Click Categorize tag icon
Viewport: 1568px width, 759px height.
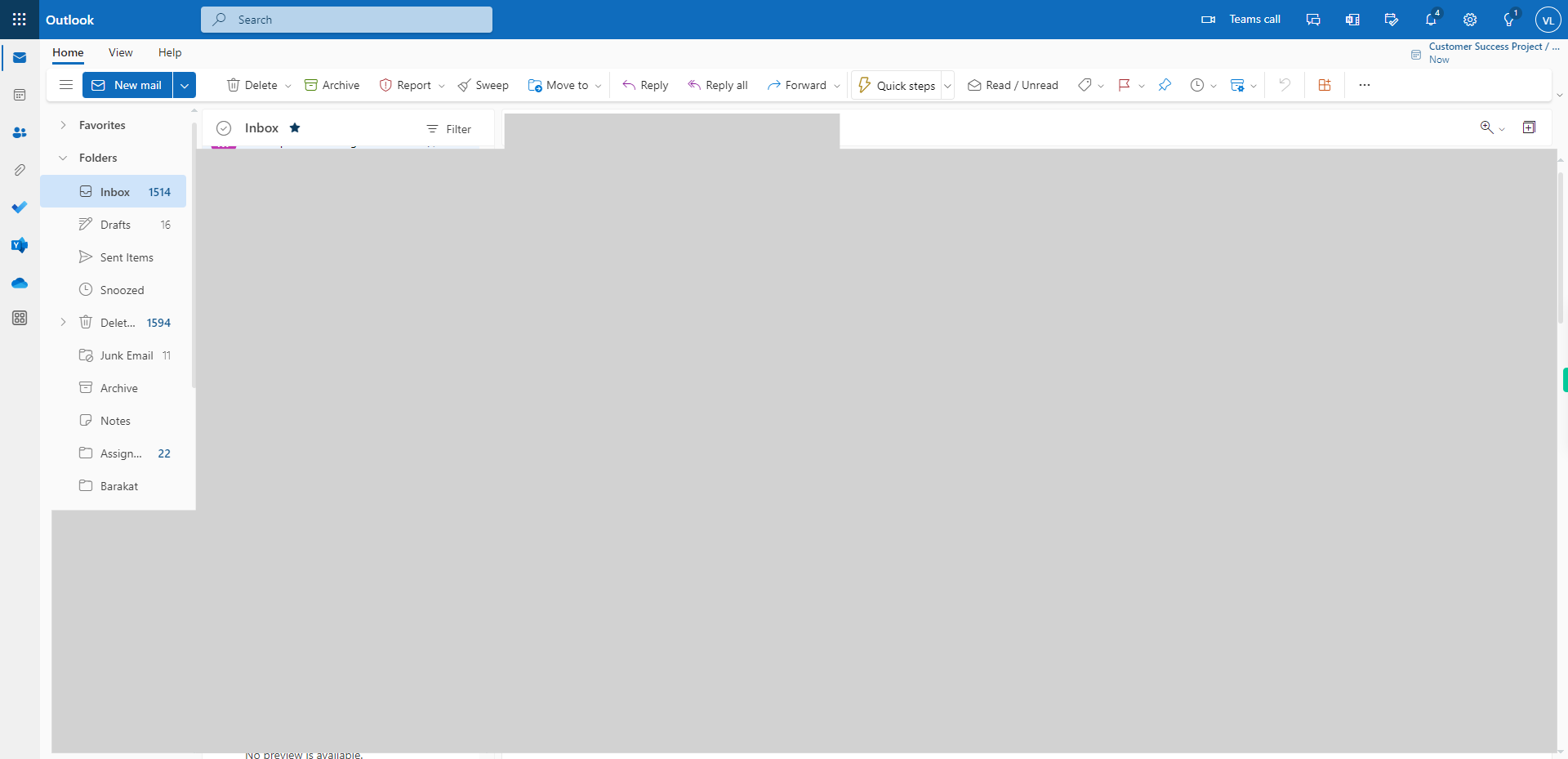point(1085,85)
